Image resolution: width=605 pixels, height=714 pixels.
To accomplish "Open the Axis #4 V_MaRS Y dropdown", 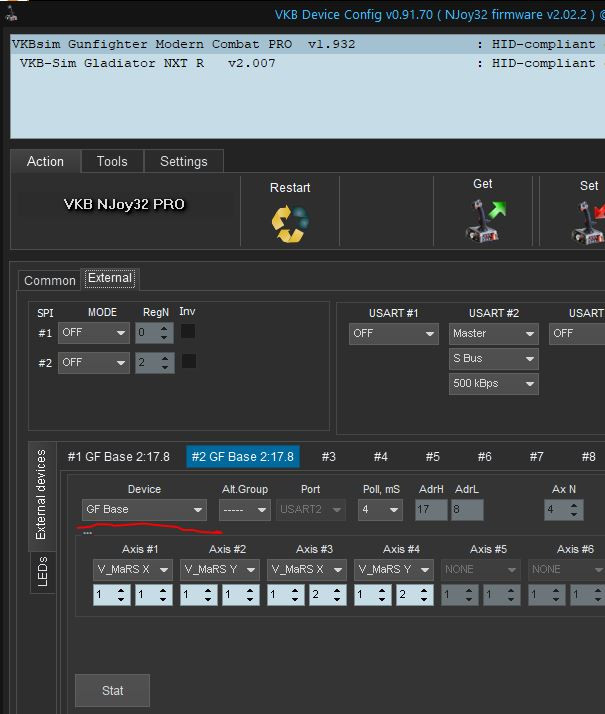I will (394, 570).
